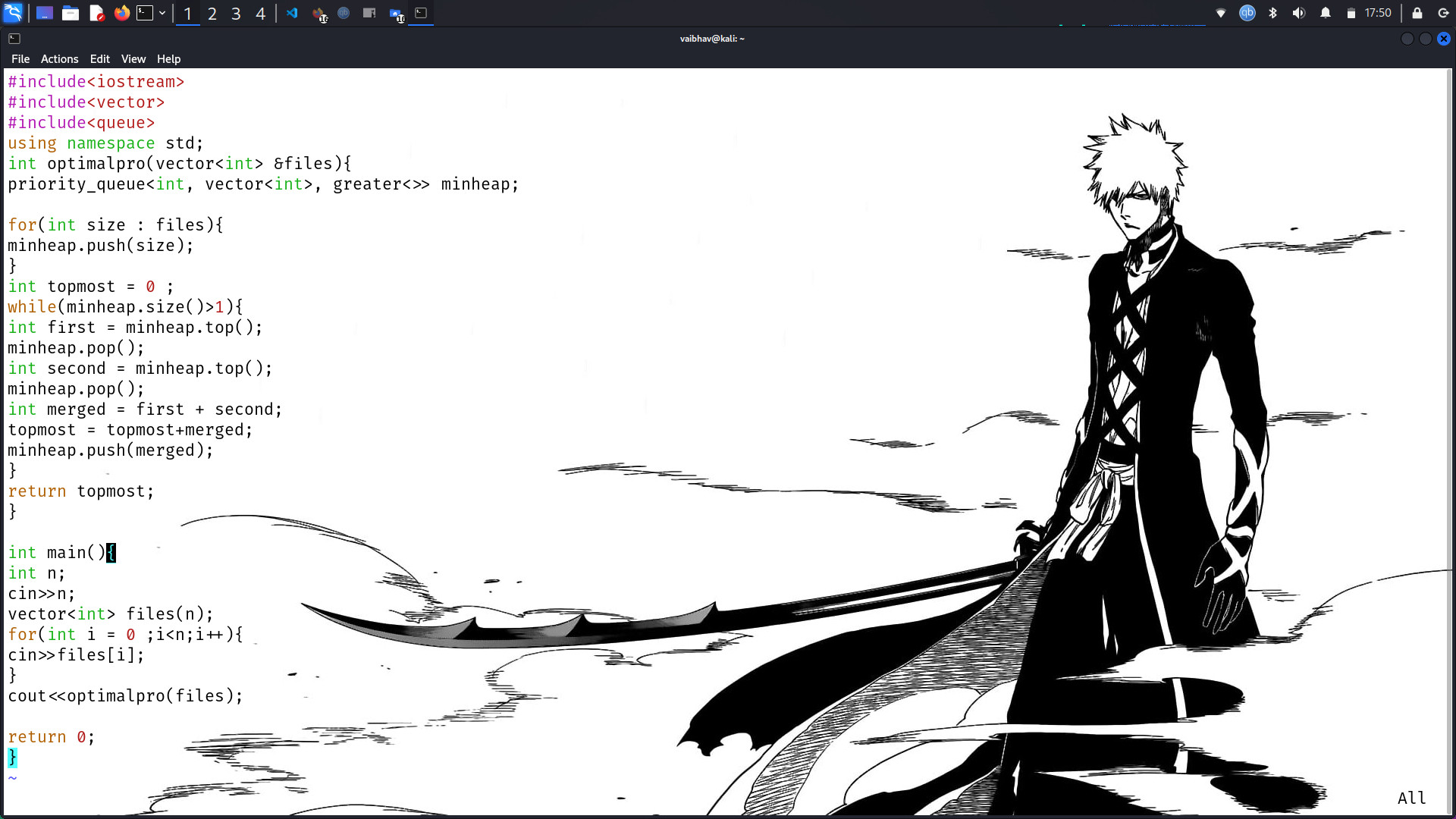Click the 'minheap.push(size);' line

coord(101,246)
